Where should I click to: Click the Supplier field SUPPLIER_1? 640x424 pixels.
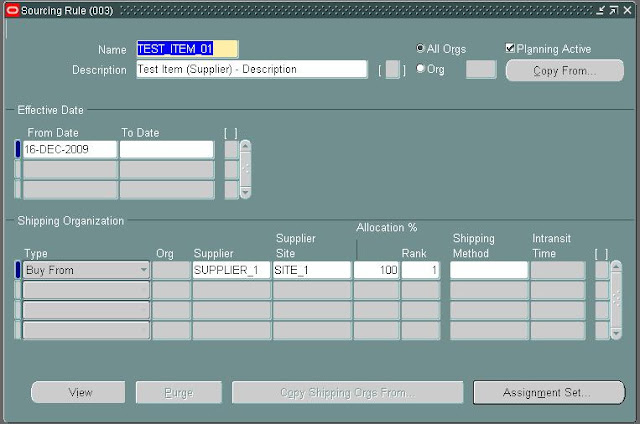pyautogui.click(x=231, y=270)
